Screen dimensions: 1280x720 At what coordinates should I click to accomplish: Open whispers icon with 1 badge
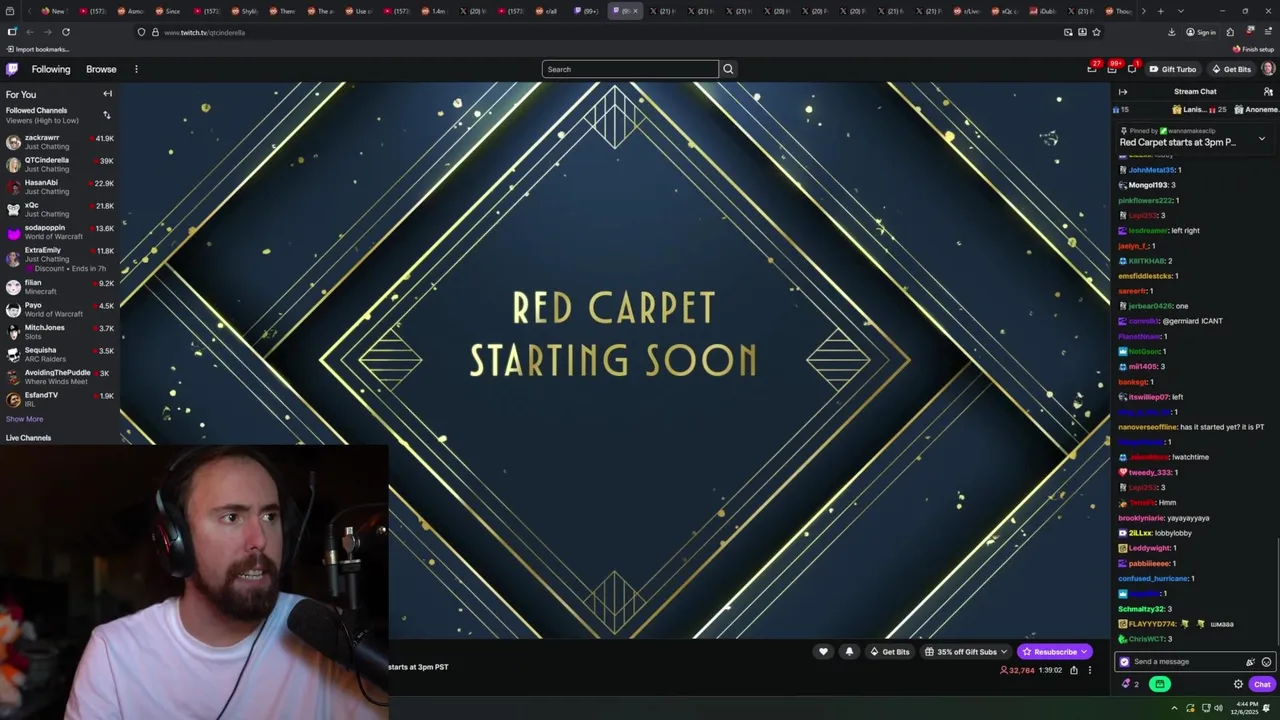pyautogui.click(x=1132, y=68)
